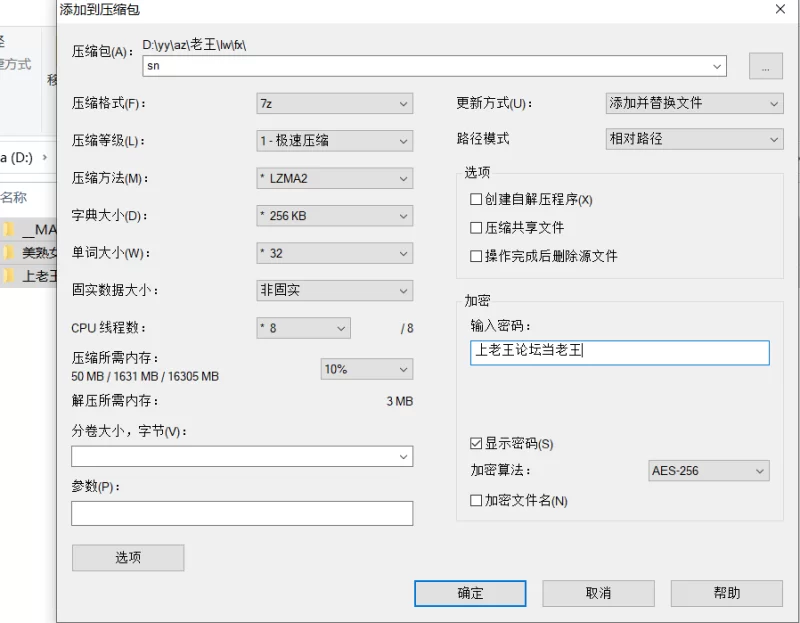The width and height of the screenshot is (800, 623).
Task: Click the 帮助 help button
Action: (727, 593)
